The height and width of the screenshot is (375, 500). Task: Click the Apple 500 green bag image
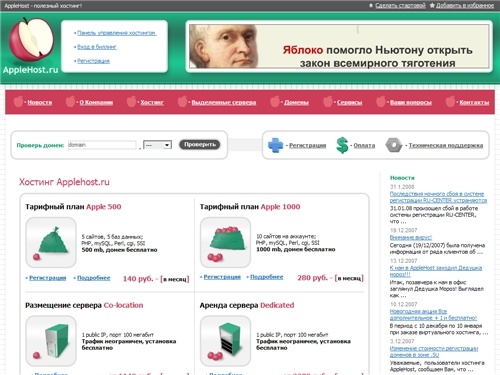[51, 242]
